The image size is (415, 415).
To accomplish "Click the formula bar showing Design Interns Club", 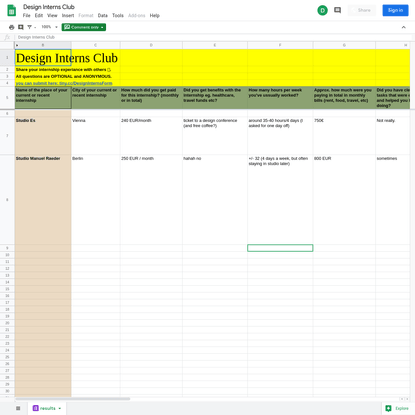I will click(x=213, y=37).
